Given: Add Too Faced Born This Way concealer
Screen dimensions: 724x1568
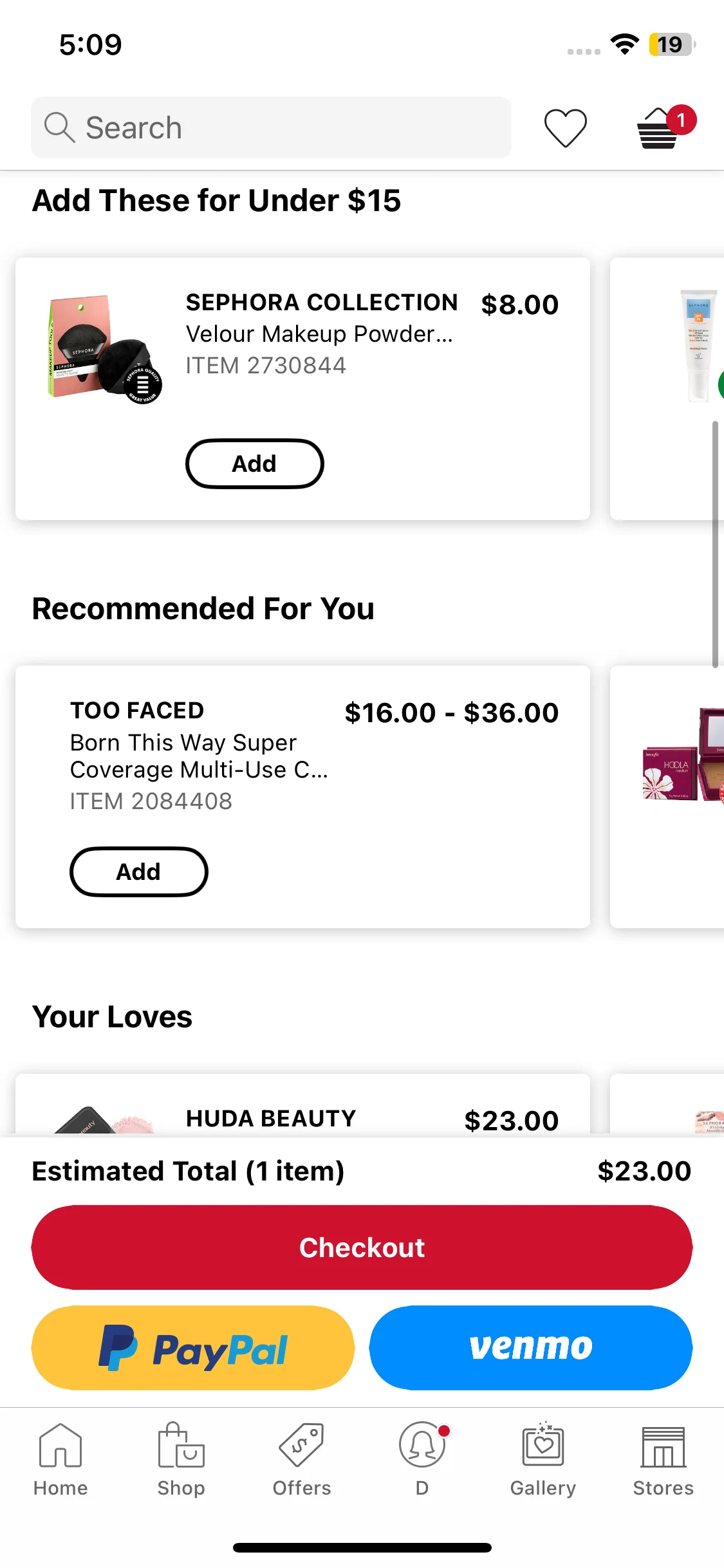Looking at the screenshot, I should pyautogui.click(x=138, y=872).
